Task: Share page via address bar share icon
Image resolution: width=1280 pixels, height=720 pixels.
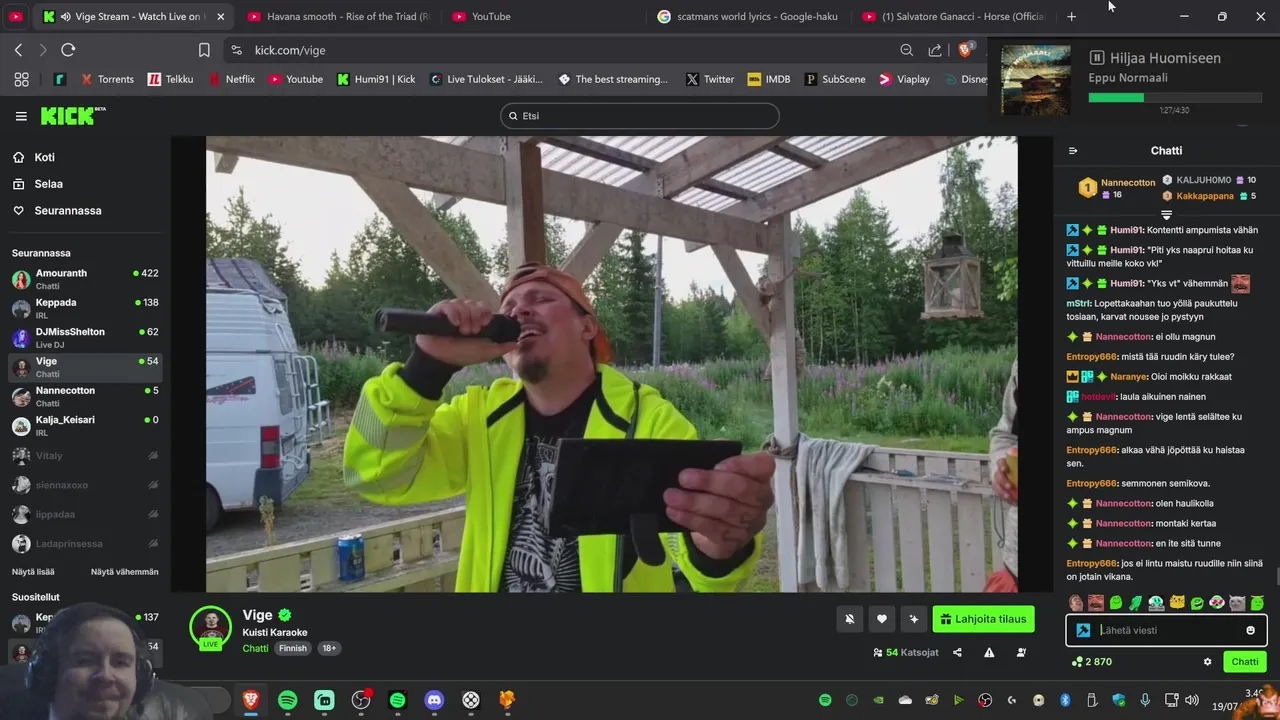Action: tap(934, 50)
